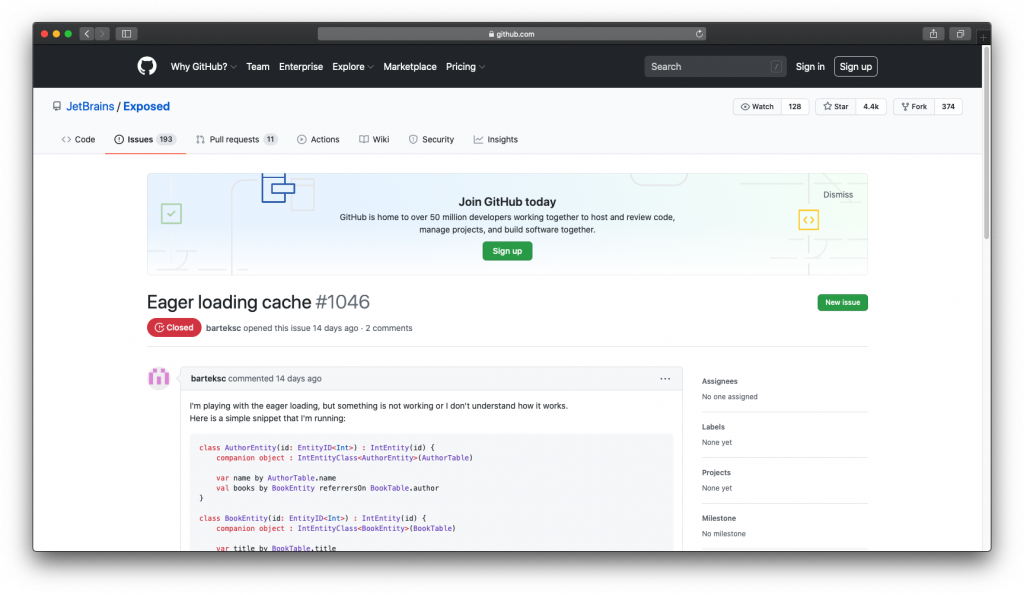1024x595 pixels.
Task: Click '2 comments' text in issue header
Action: [x=389, y=328]
